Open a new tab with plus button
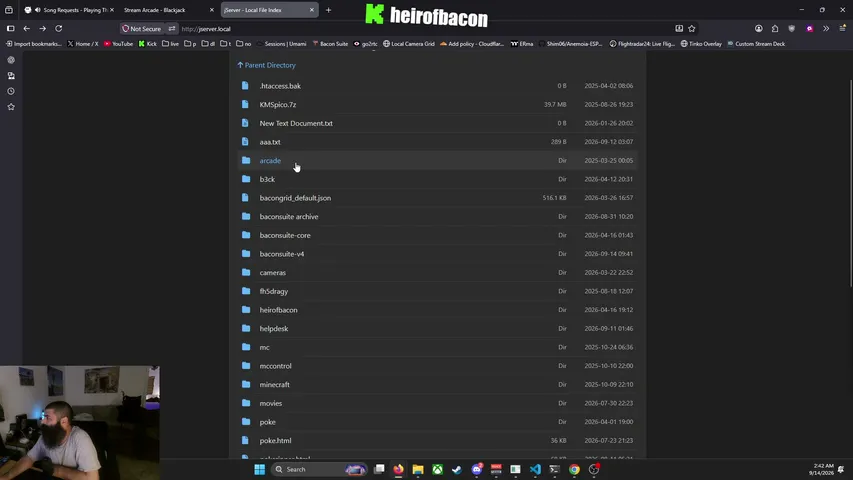This screenshot has width=853, height=480. [x=329, y=10]
